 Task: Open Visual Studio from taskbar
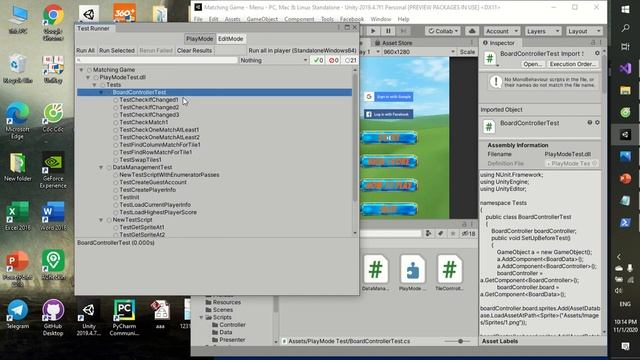click(625, 68)
